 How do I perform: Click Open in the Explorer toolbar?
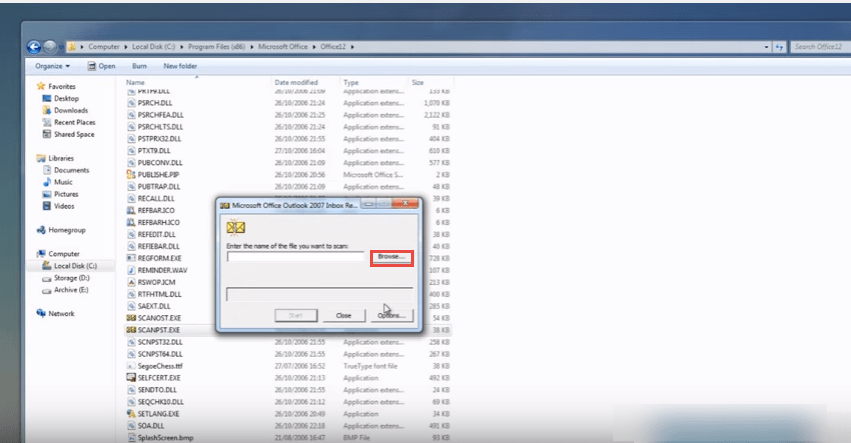tap(101, 66)
